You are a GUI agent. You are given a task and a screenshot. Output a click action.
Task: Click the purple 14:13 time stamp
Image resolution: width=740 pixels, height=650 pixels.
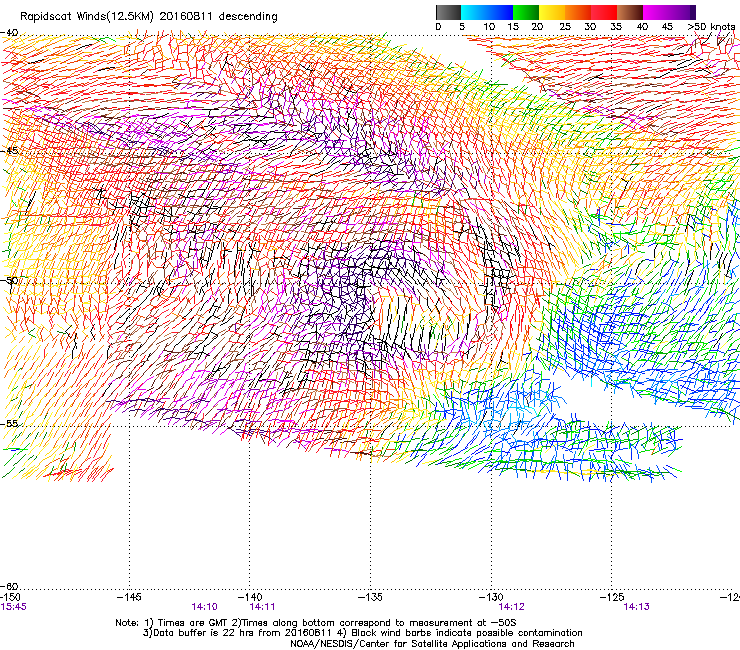636,607
